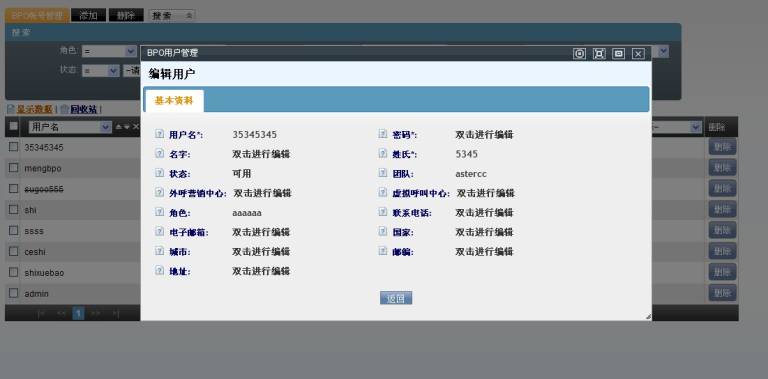Click the help icon beside 名字 field

(x=159, y=154)
